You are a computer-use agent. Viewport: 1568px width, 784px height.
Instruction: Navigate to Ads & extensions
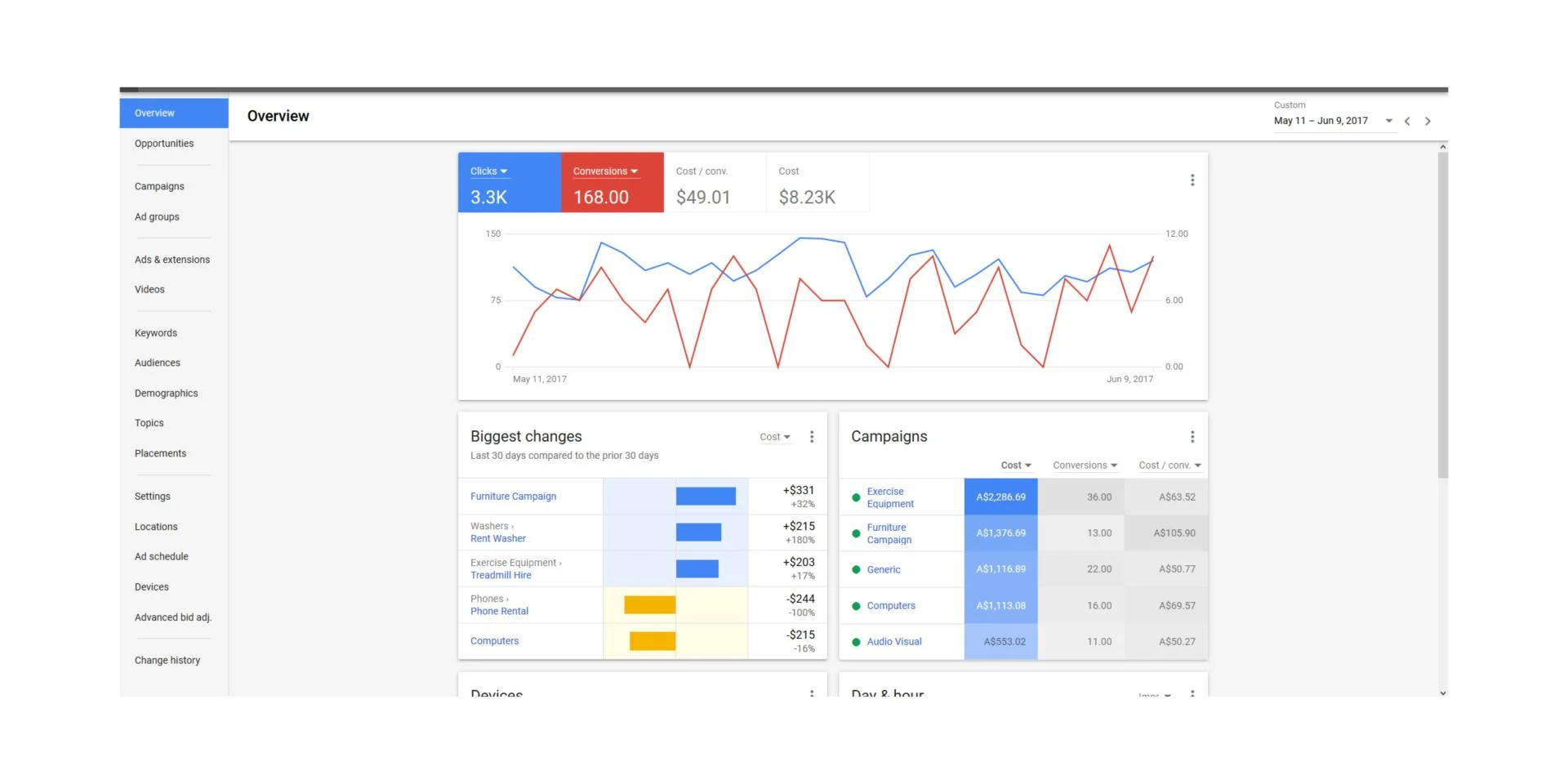(171, 259)
